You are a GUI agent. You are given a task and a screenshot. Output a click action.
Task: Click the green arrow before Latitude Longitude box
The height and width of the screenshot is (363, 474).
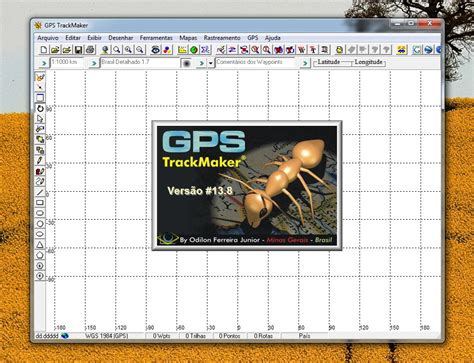(x=305, y=63)
